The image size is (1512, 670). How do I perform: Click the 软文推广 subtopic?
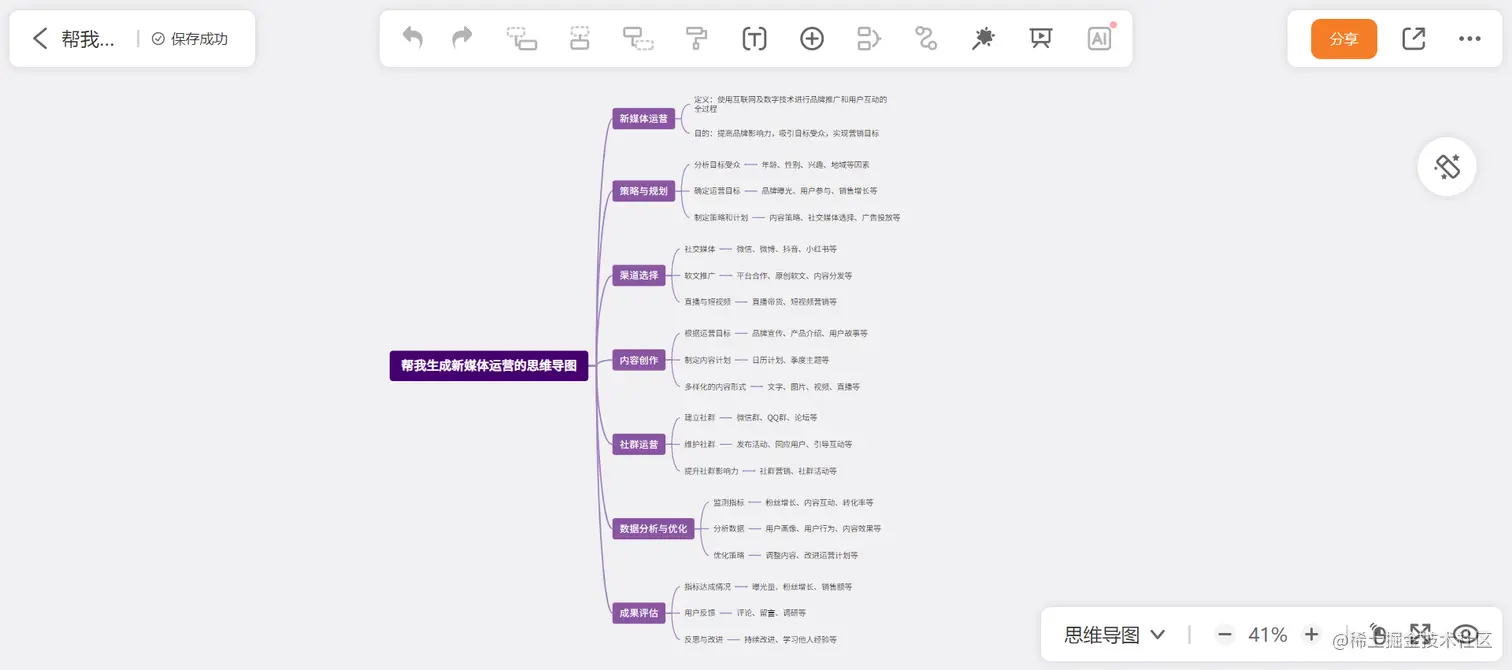point(700,275)
